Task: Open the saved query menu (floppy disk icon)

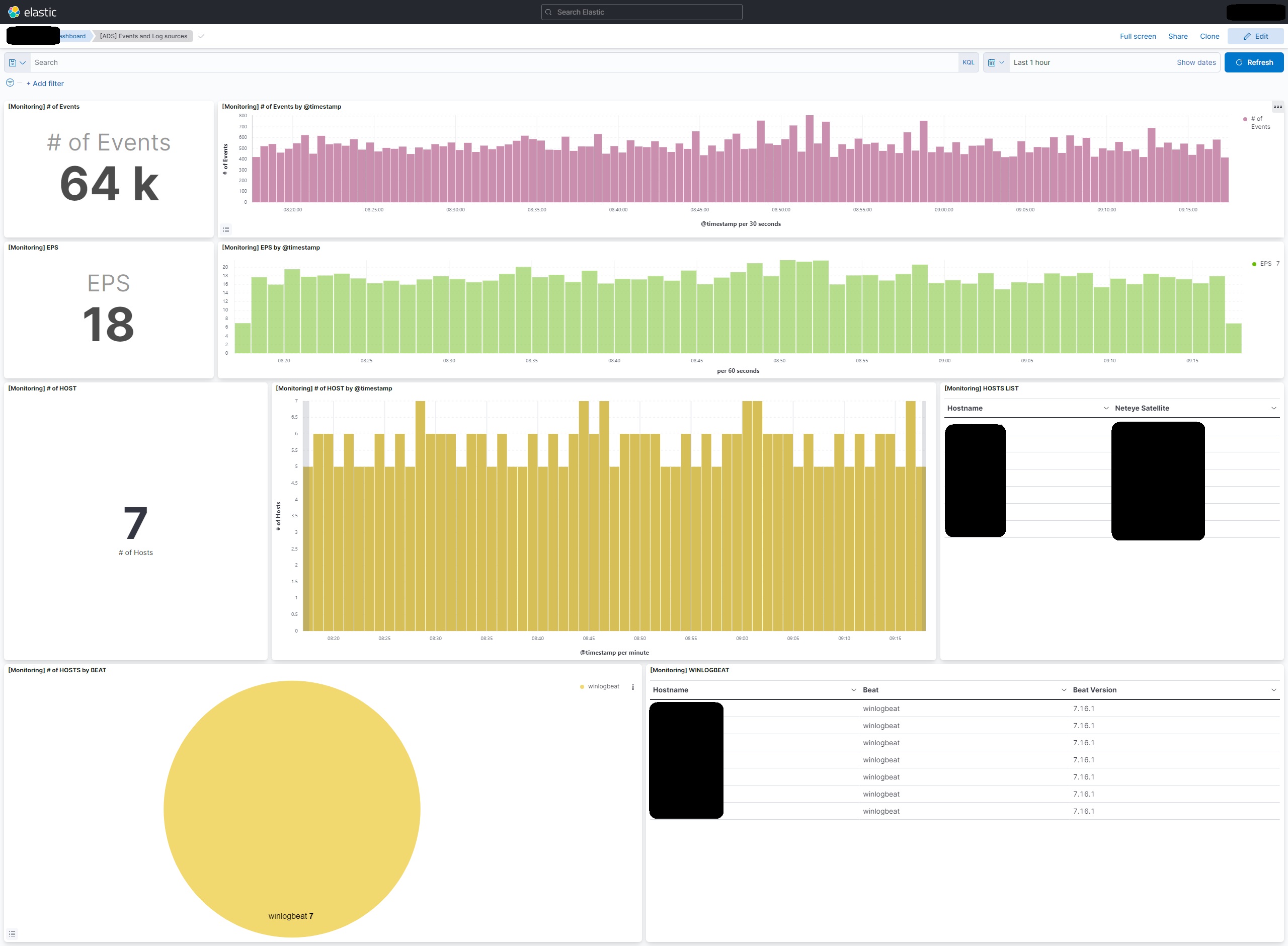Action: point(13,62)
